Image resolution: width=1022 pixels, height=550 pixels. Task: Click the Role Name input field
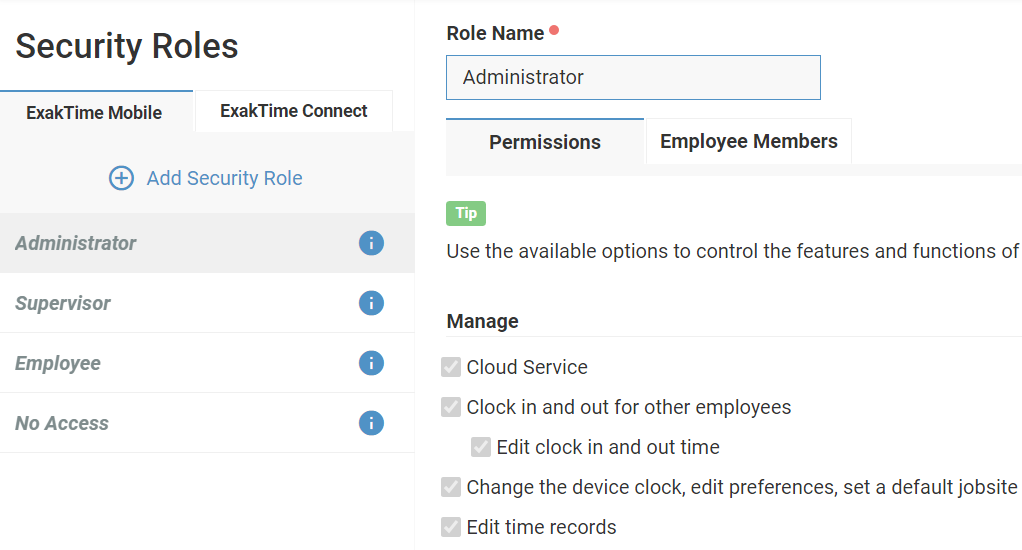click(x=633, y=78)
